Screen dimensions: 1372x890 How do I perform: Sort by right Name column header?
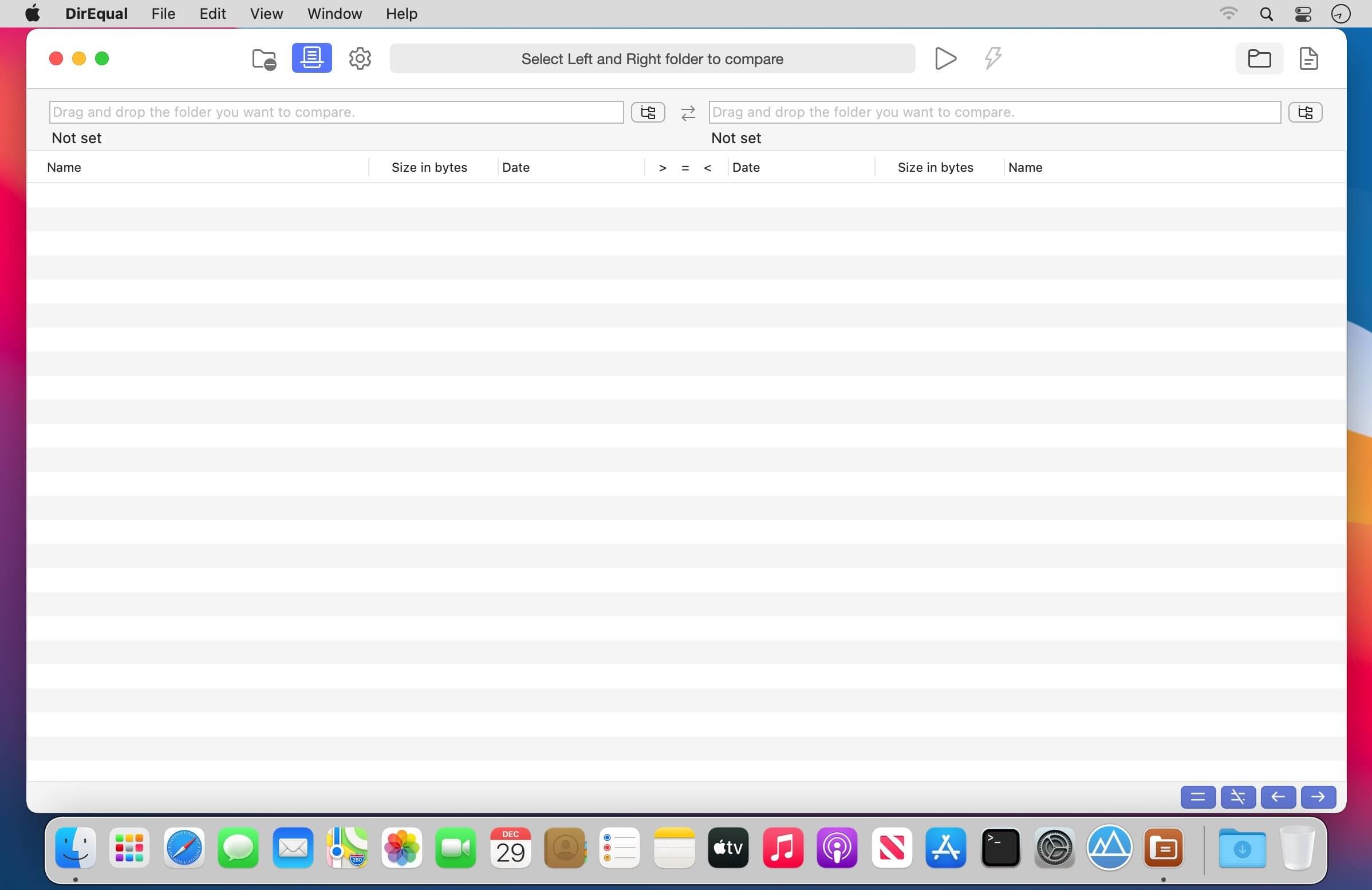pos(1025,168)
